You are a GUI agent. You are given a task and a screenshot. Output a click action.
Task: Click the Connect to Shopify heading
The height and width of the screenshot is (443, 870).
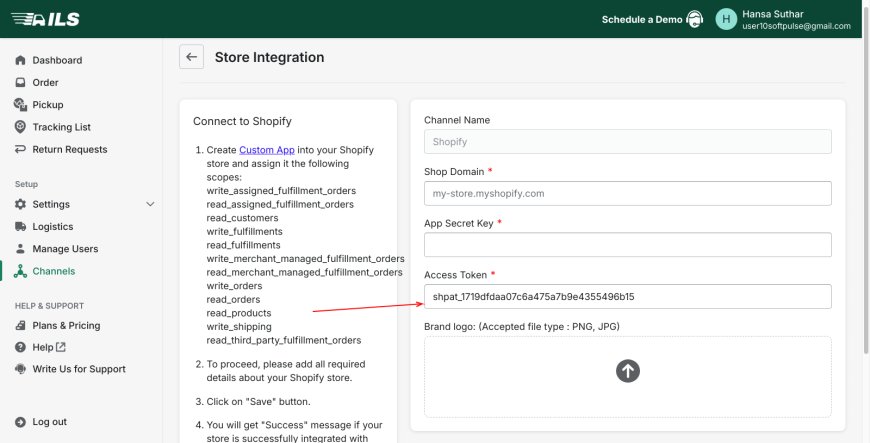pos(242,121)
